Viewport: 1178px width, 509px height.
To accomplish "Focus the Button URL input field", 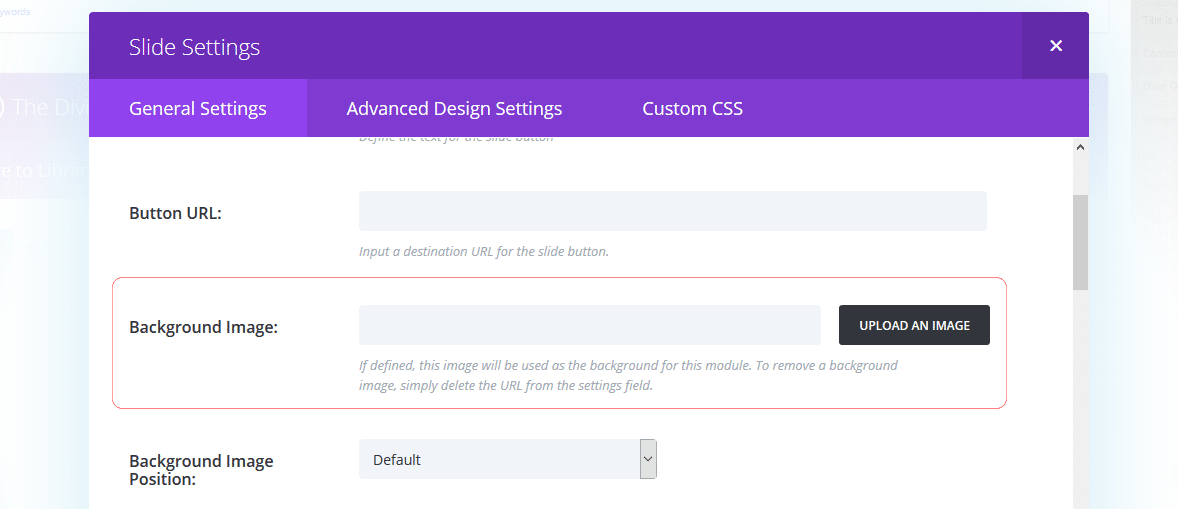I will [x=672, y=211].
